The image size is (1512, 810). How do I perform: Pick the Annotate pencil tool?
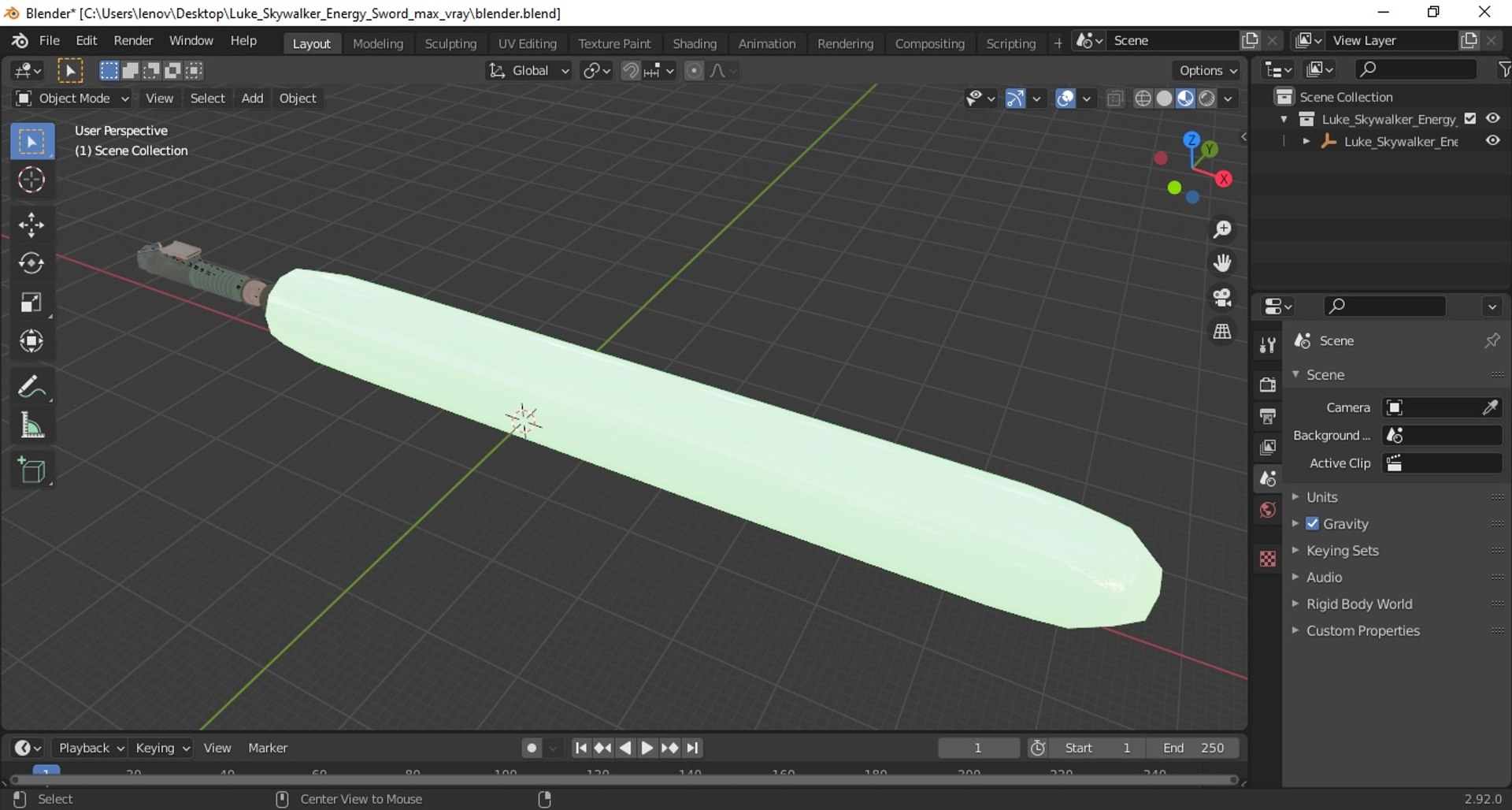coord(31,387)
